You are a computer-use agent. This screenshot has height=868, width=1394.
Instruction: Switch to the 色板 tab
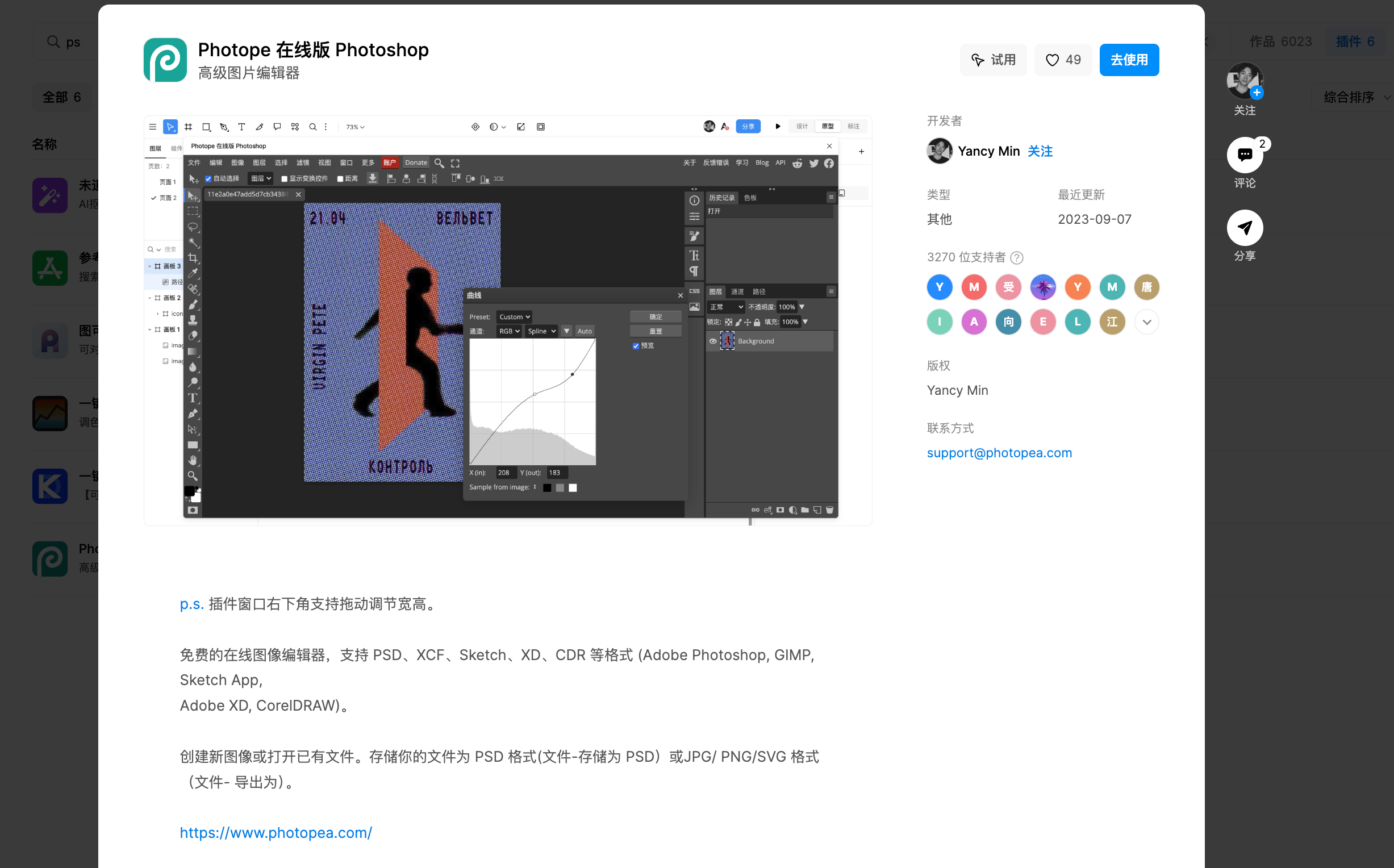click(750, 198)
